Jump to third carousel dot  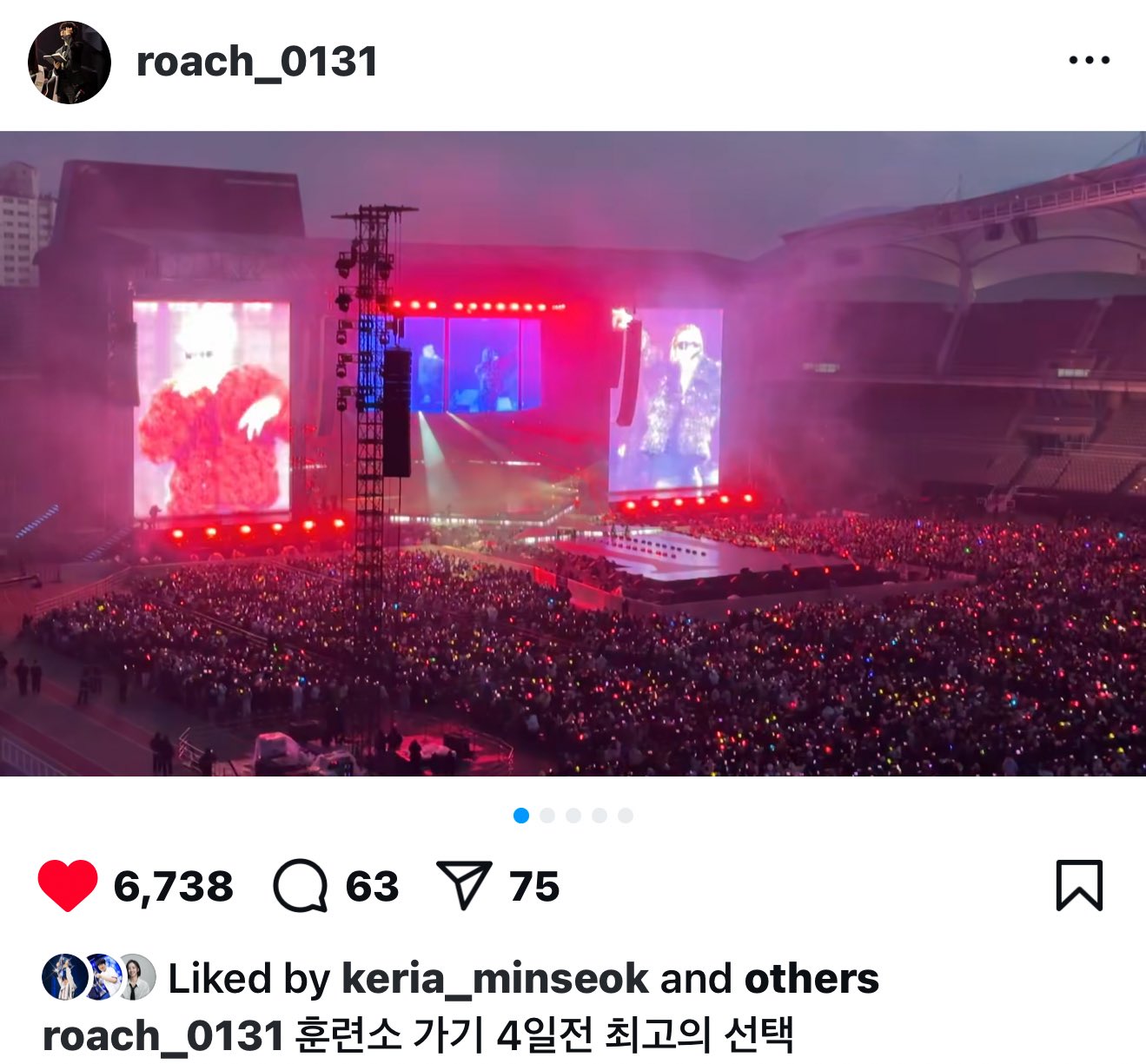(573, 816)
